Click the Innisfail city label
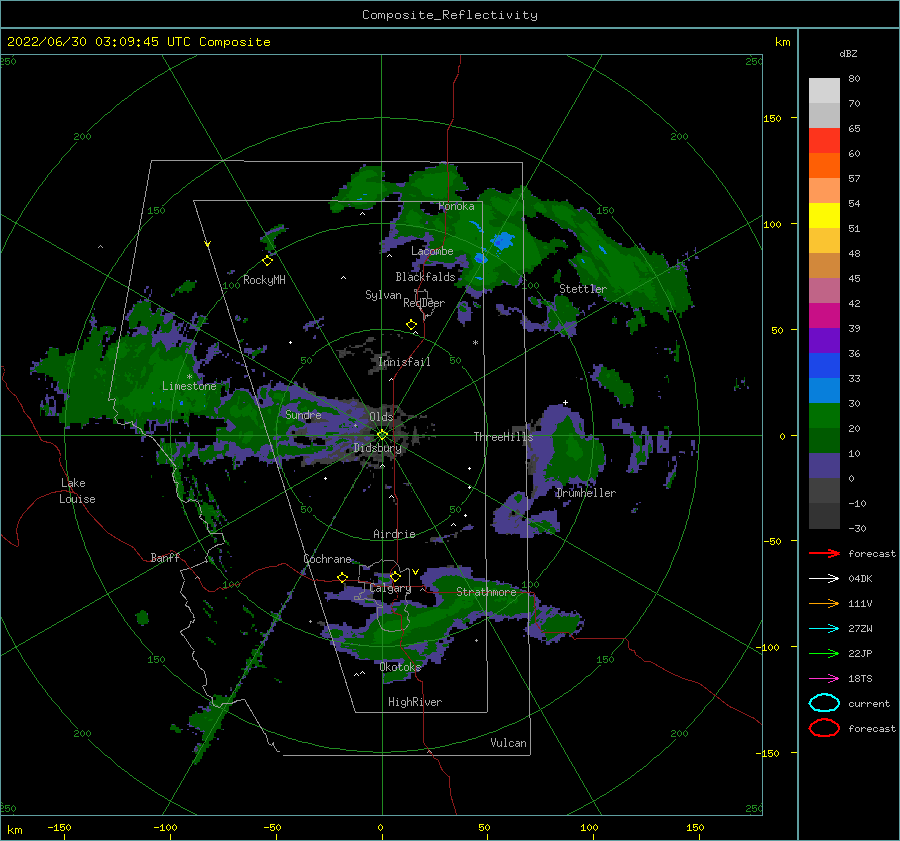This screenshot has width=900, height=841. 404,362
